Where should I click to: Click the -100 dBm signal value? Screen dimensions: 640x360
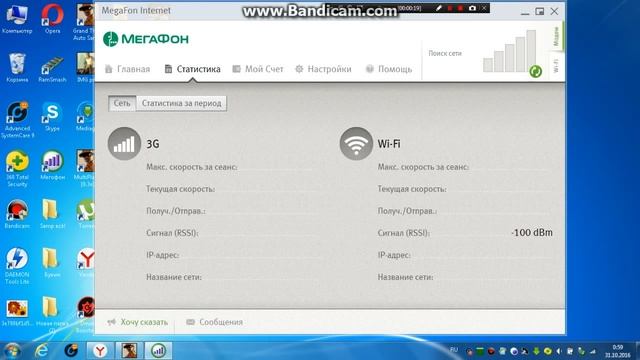(532, 233)
